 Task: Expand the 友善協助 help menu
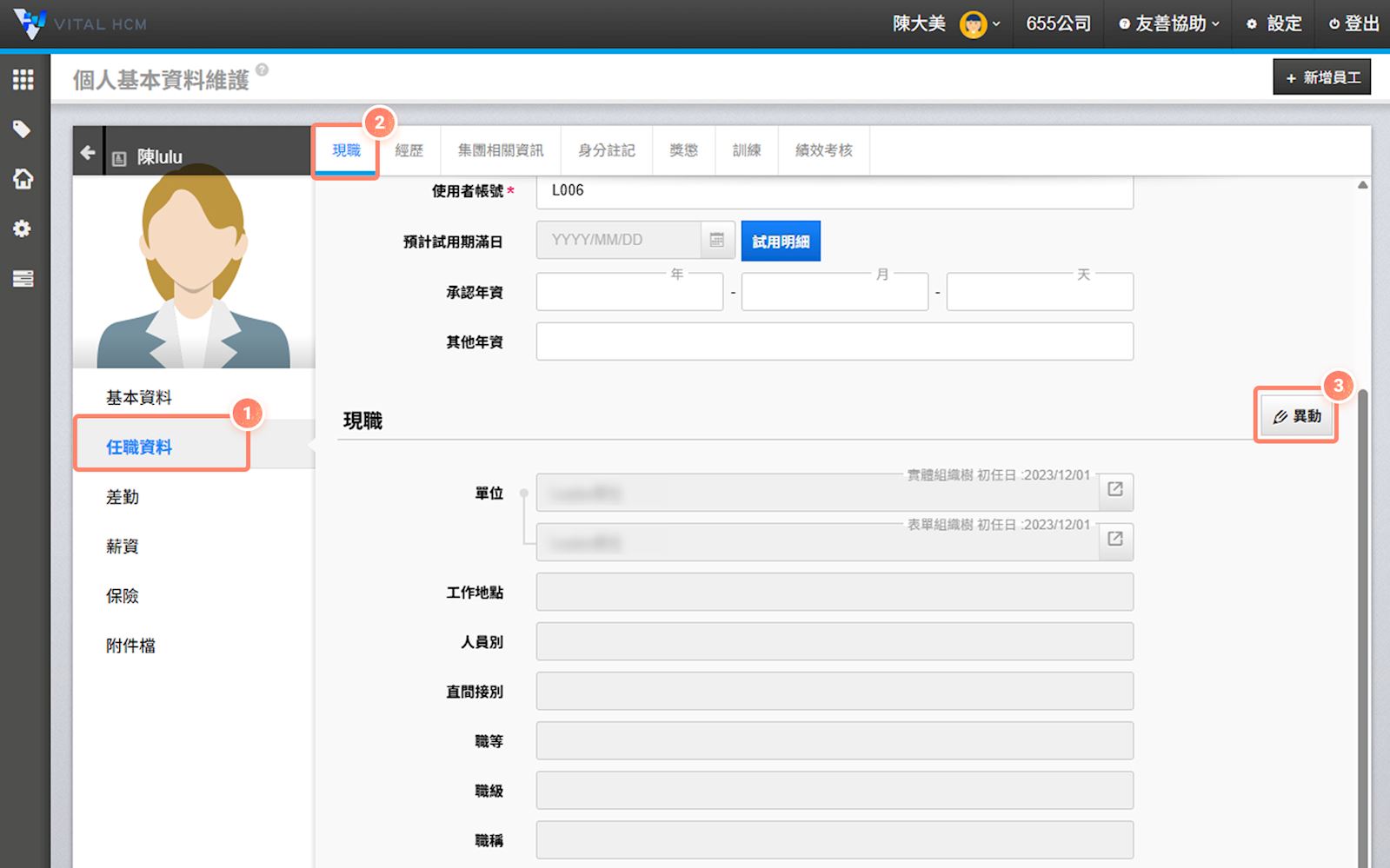pos(1170,24)
